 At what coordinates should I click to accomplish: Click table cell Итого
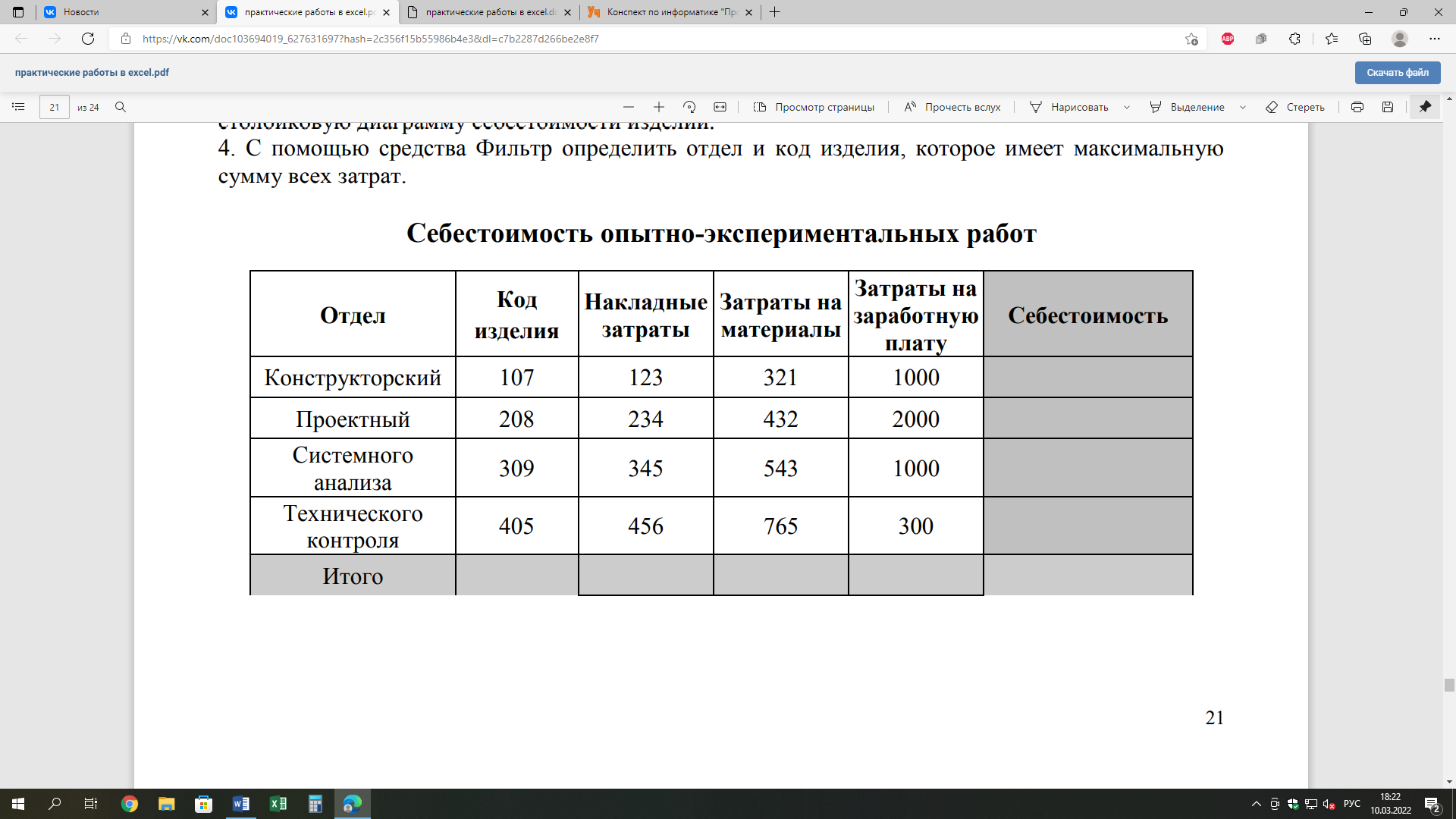point(353,576)
